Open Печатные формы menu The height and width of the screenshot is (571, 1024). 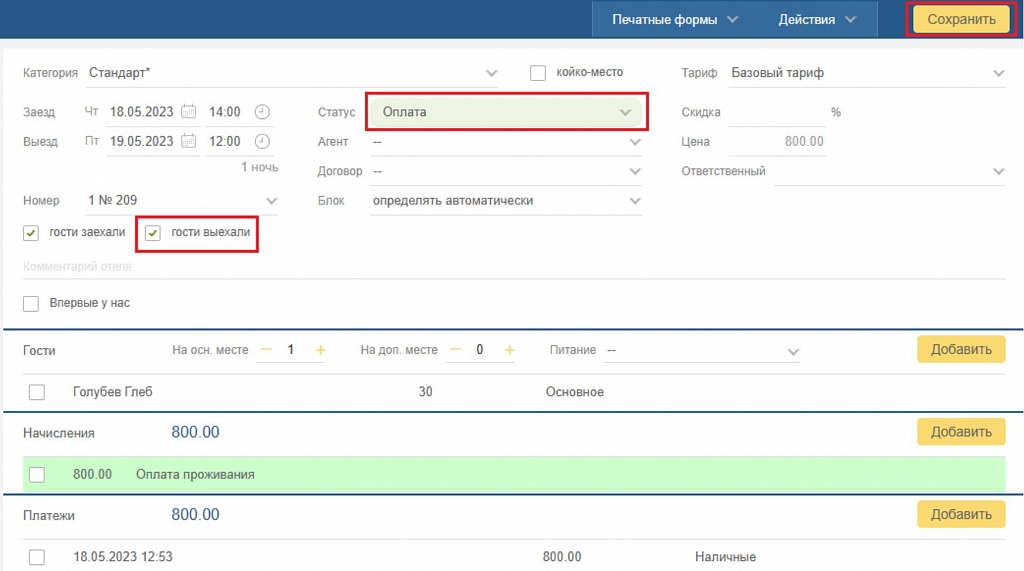(x=675, y=20)
